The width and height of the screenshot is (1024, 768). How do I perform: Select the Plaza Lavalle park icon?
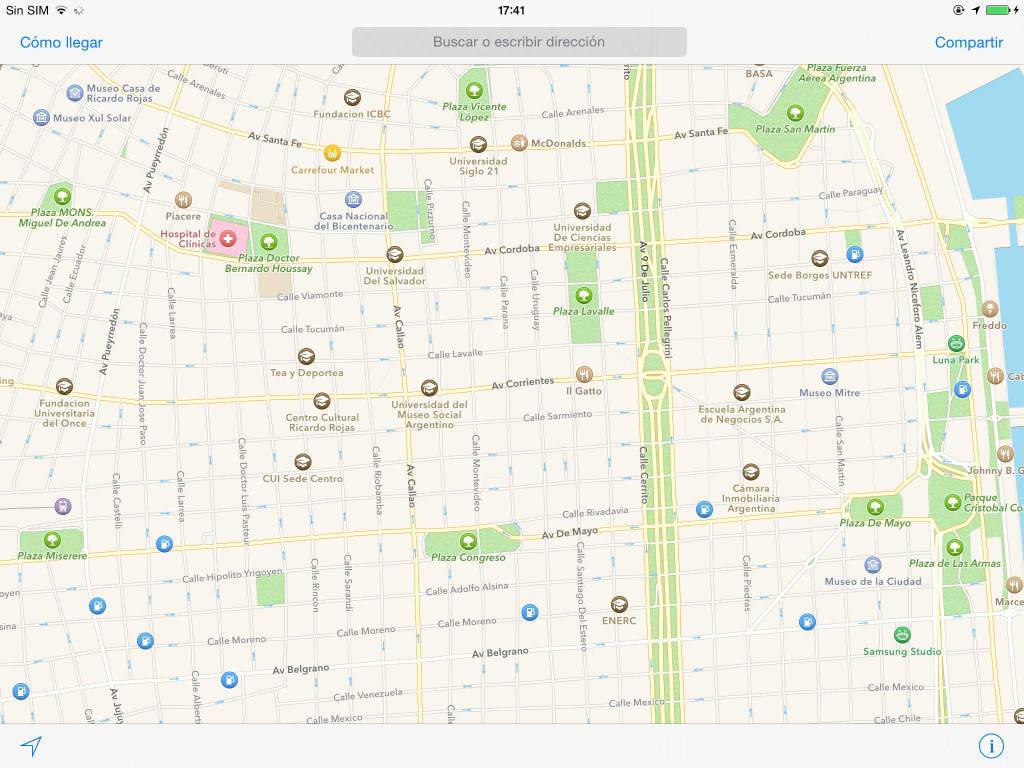click(x=584, y=294)
